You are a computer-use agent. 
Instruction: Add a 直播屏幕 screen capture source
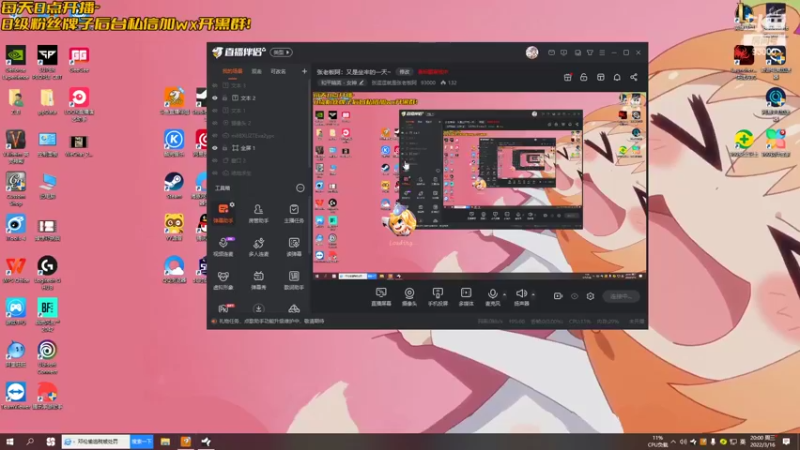click(x=381, y=296)
